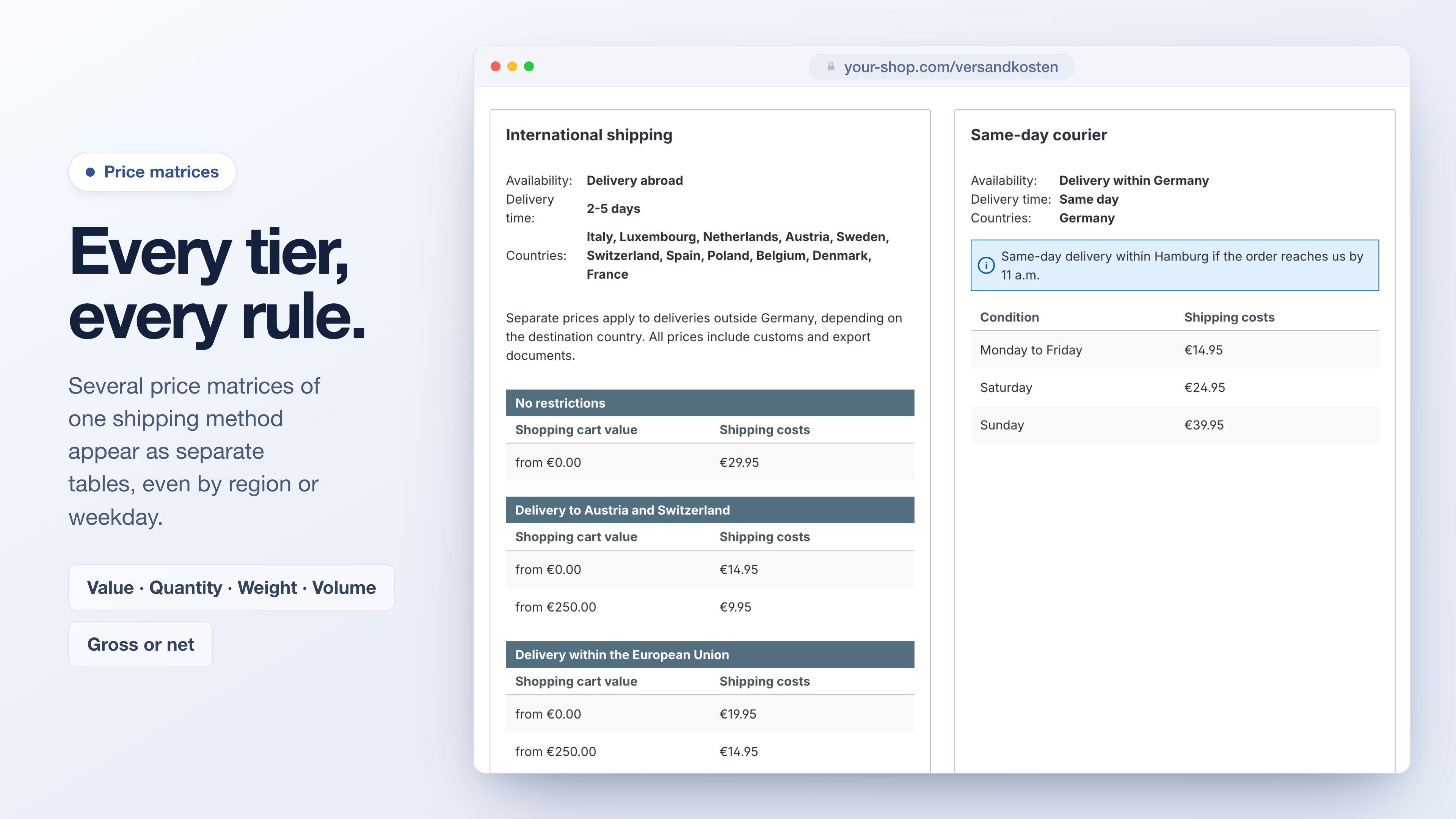This screenshot has width=1456, height=819.
Task: Click the €19.95 shipping cost cell
Action: coord(737,714)
